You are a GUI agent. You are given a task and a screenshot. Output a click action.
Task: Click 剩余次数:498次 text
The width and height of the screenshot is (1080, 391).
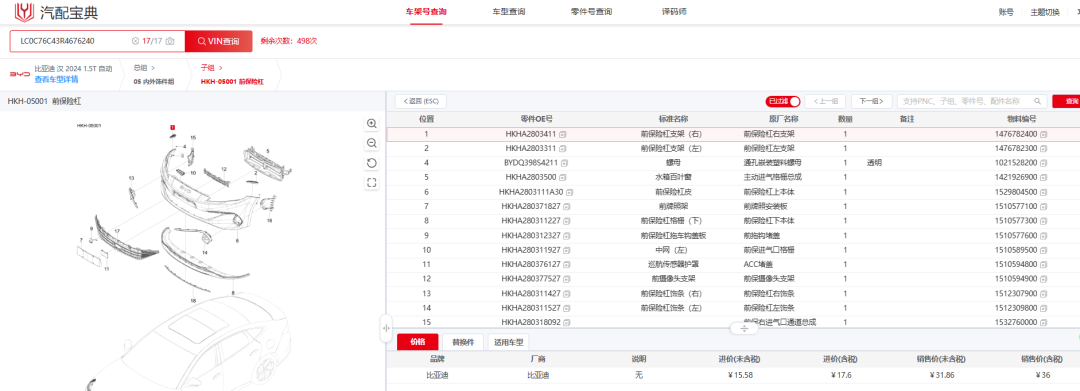pyautogui.click(x=289, y=41)
